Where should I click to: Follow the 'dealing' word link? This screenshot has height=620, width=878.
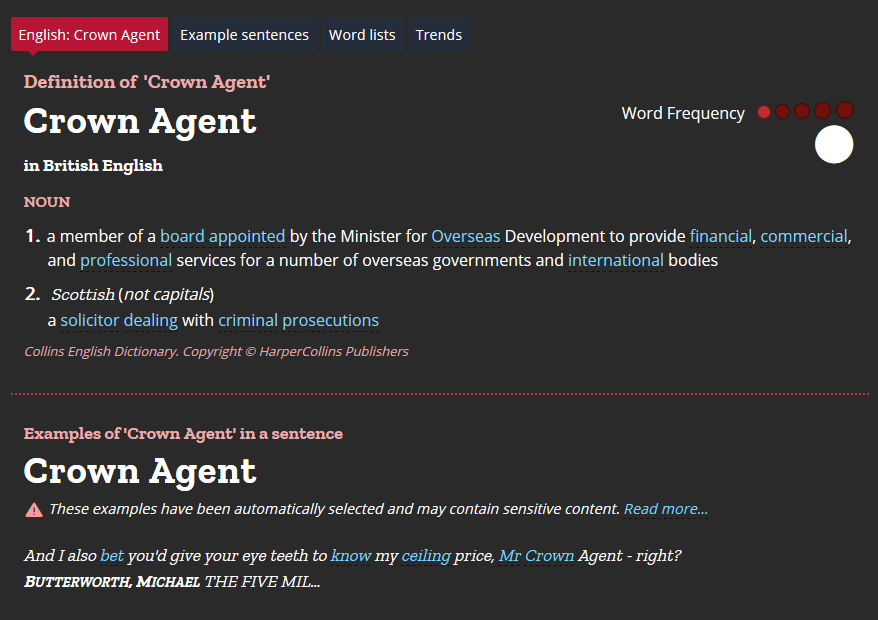pos(151,320)
